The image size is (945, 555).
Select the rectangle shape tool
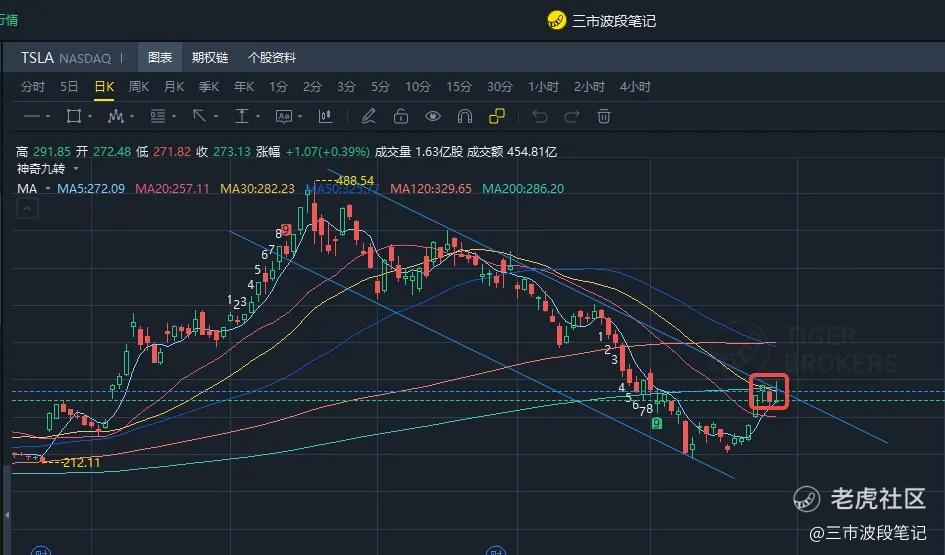[74, 116]
